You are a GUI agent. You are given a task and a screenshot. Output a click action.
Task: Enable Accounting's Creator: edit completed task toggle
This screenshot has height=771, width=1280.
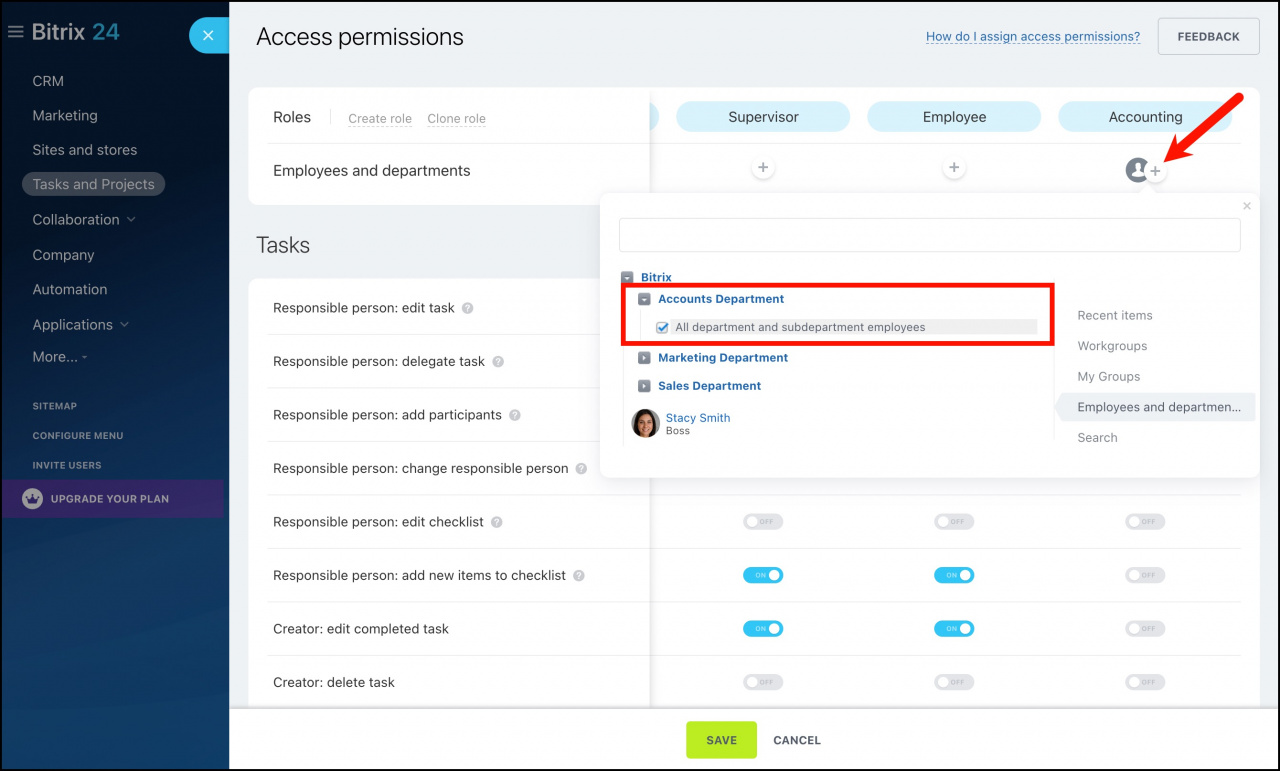[1146, 629]
